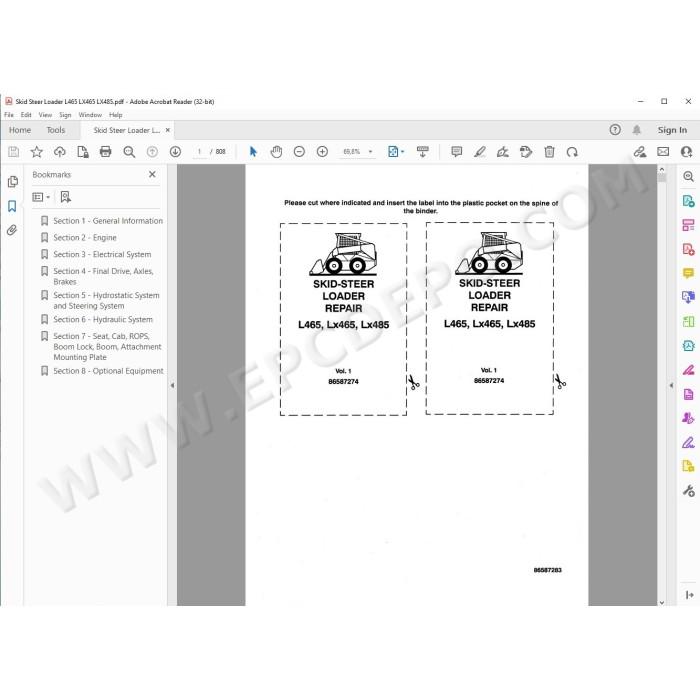Click the collapse pane icon at bottom right
The width and height of the screenshot is (700, 700).
[689, 595]
